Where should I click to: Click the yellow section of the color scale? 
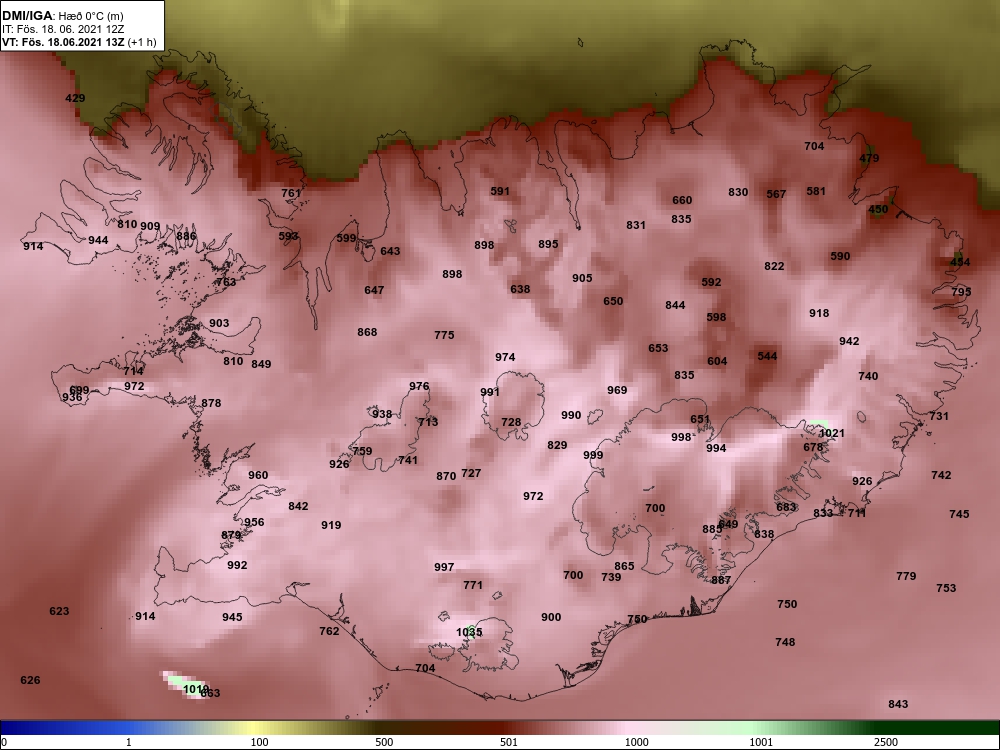252,728
